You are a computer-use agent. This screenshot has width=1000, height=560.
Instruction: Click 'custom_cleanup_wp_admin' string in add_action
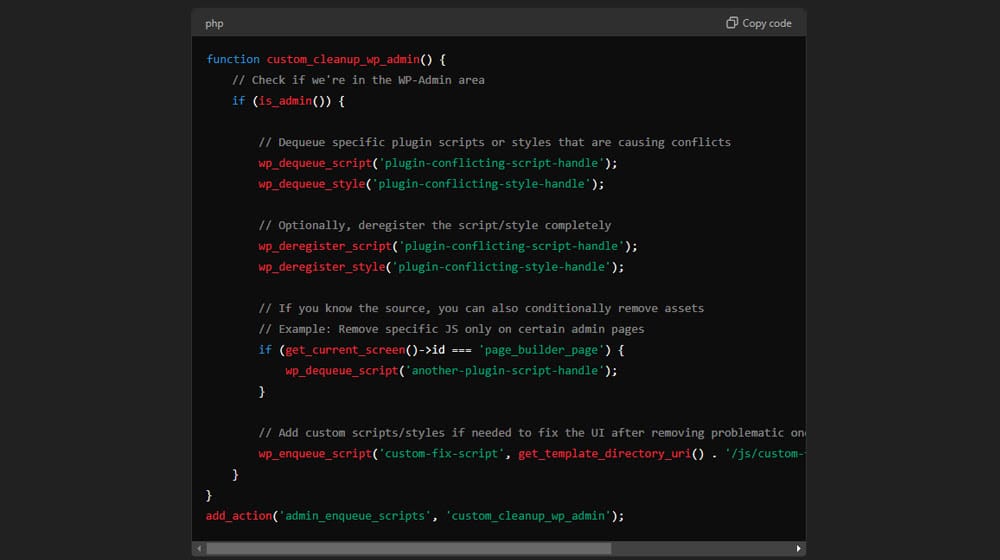click(528, 516)
